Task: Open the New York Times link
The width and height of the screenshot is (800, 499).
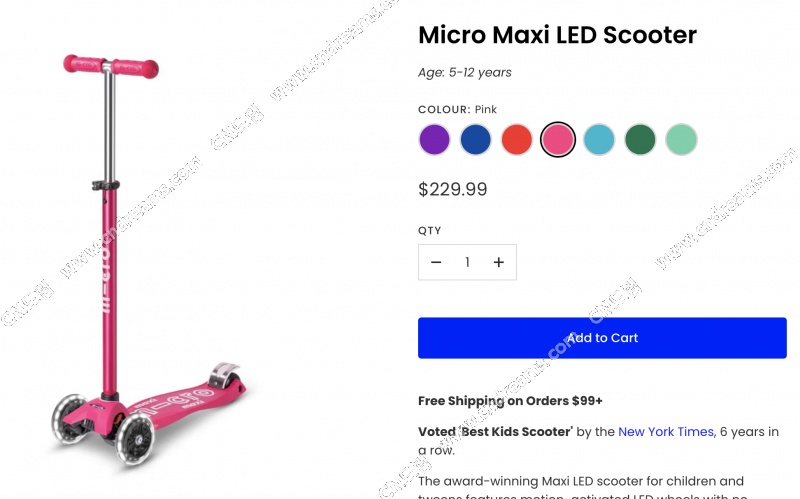Action: pyautogui.click(x=666, y=432)
